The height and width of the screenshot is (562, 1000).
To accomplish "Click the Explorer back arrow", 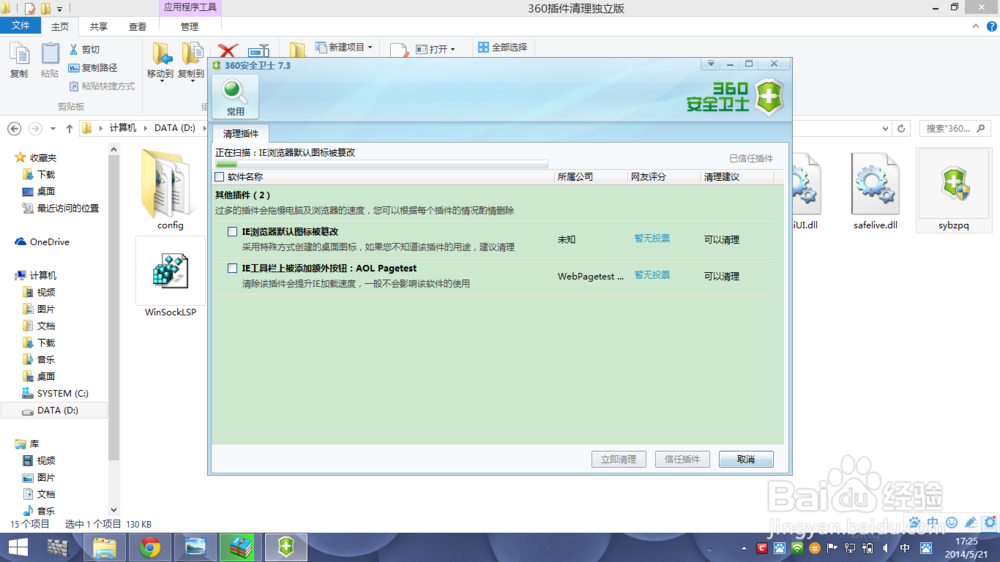I will [14, 128].
